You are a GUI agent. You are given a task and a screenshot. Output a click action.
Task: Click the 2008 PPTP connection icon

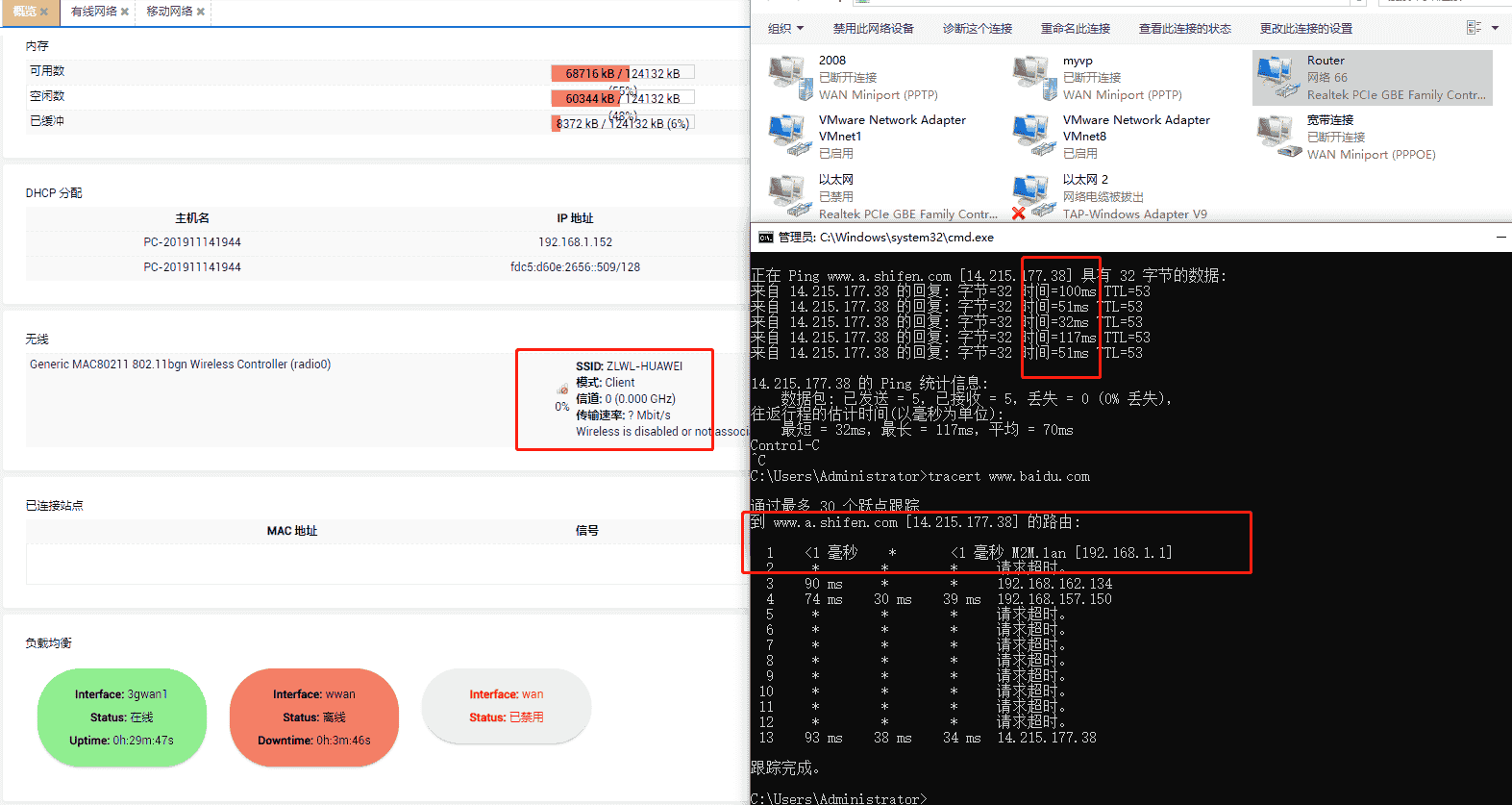coord(790,77)
